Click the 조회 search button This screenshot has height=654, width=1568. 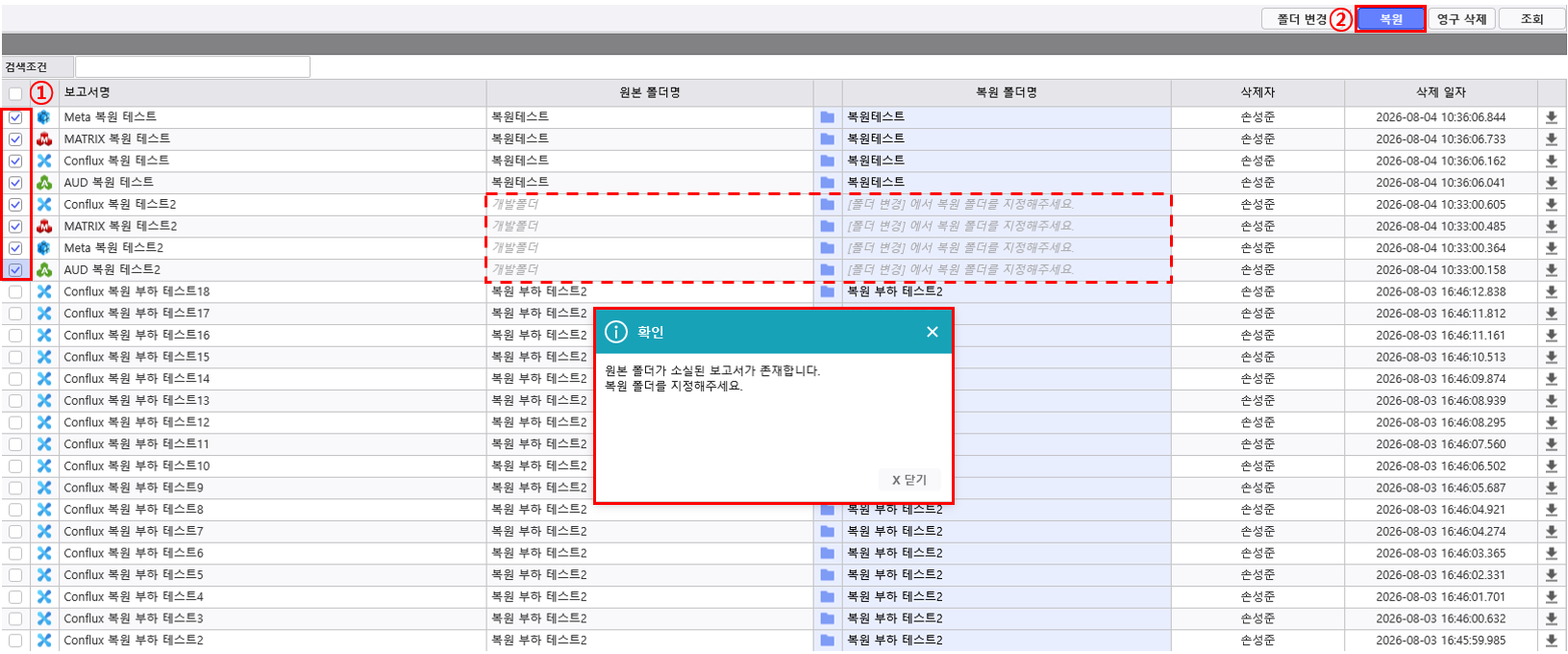1531,19
